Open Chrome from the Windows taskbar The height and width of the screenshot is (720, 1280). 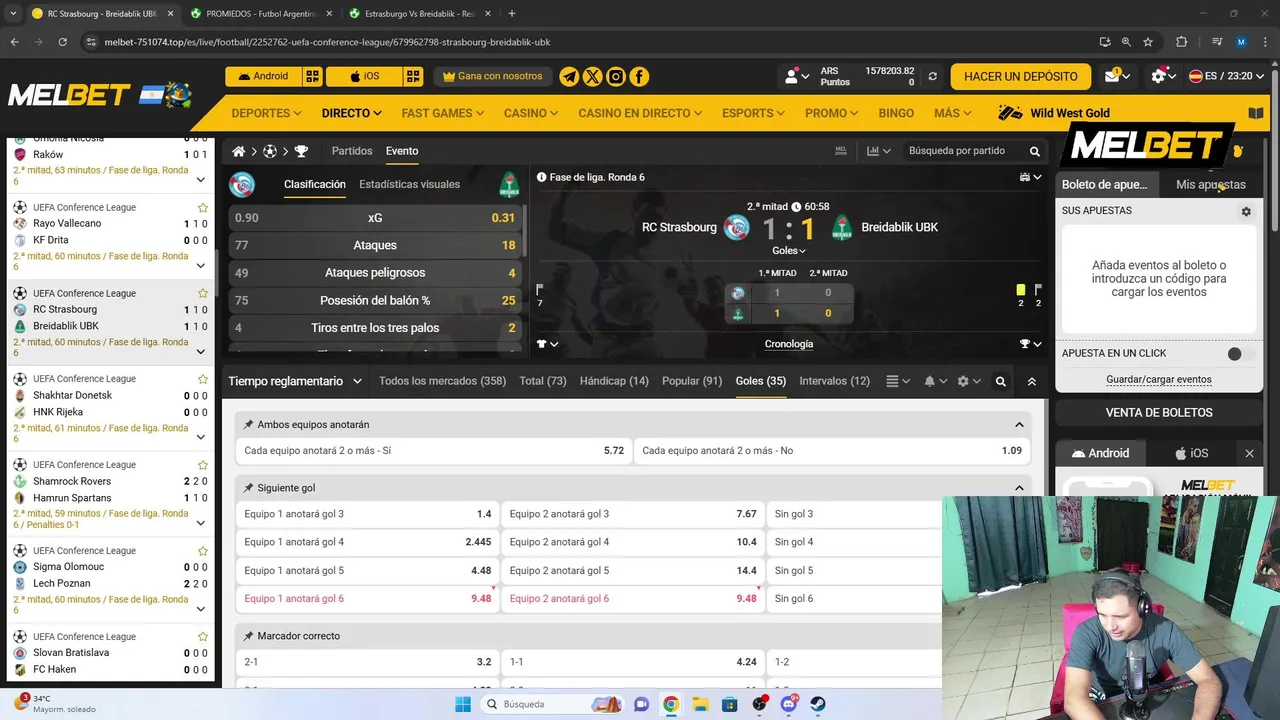point(670,704)
